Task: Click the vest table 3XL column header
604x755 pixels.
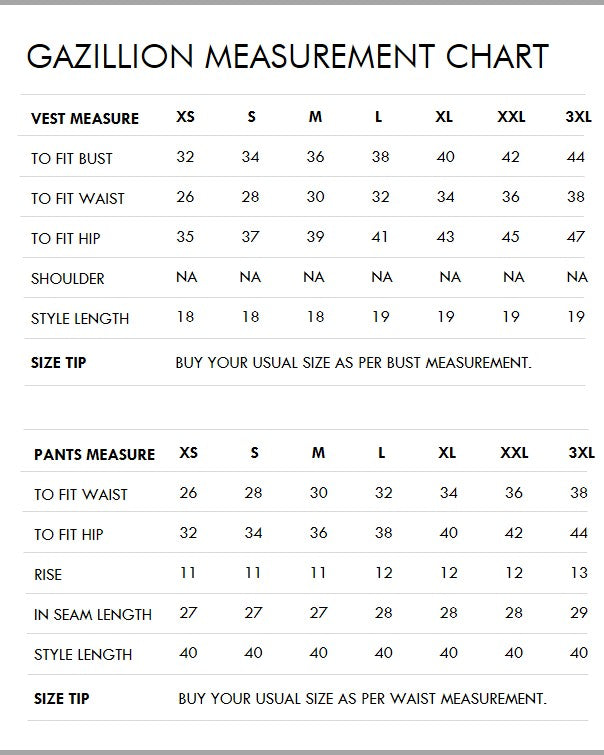Action: click(x=579, y=117)
